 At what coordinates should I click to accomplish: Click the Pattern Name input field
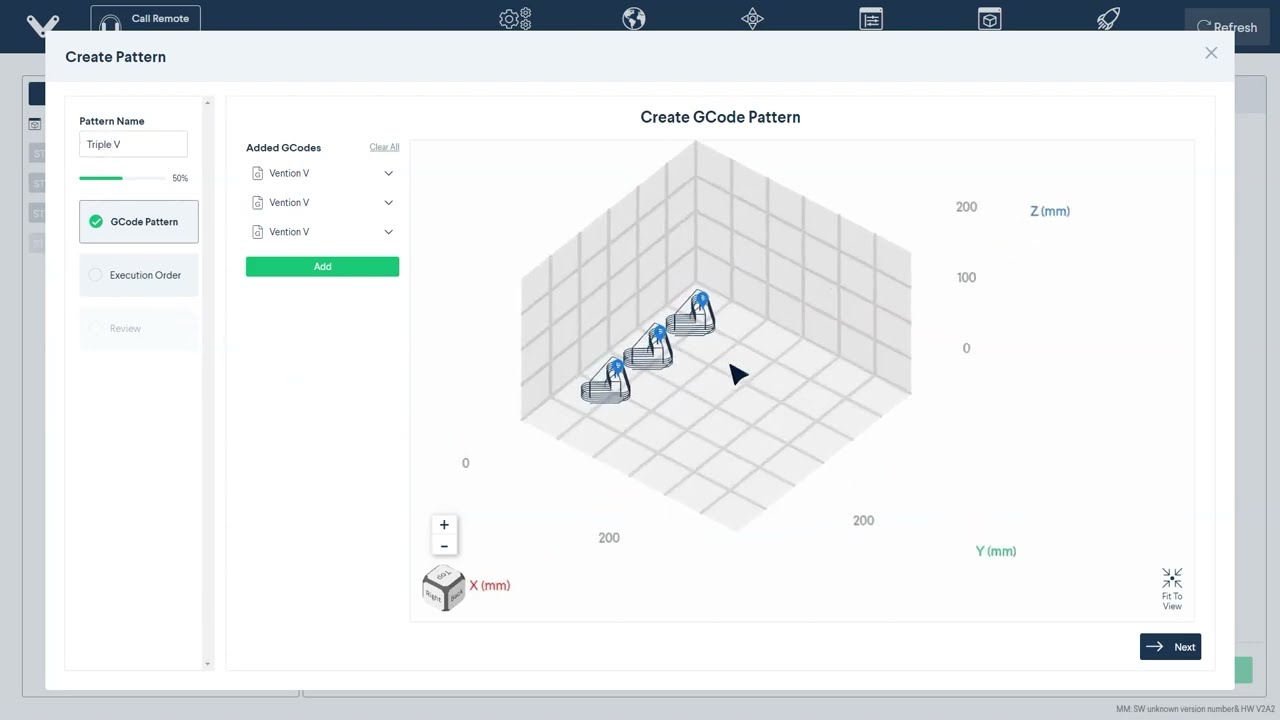[133, 144]
